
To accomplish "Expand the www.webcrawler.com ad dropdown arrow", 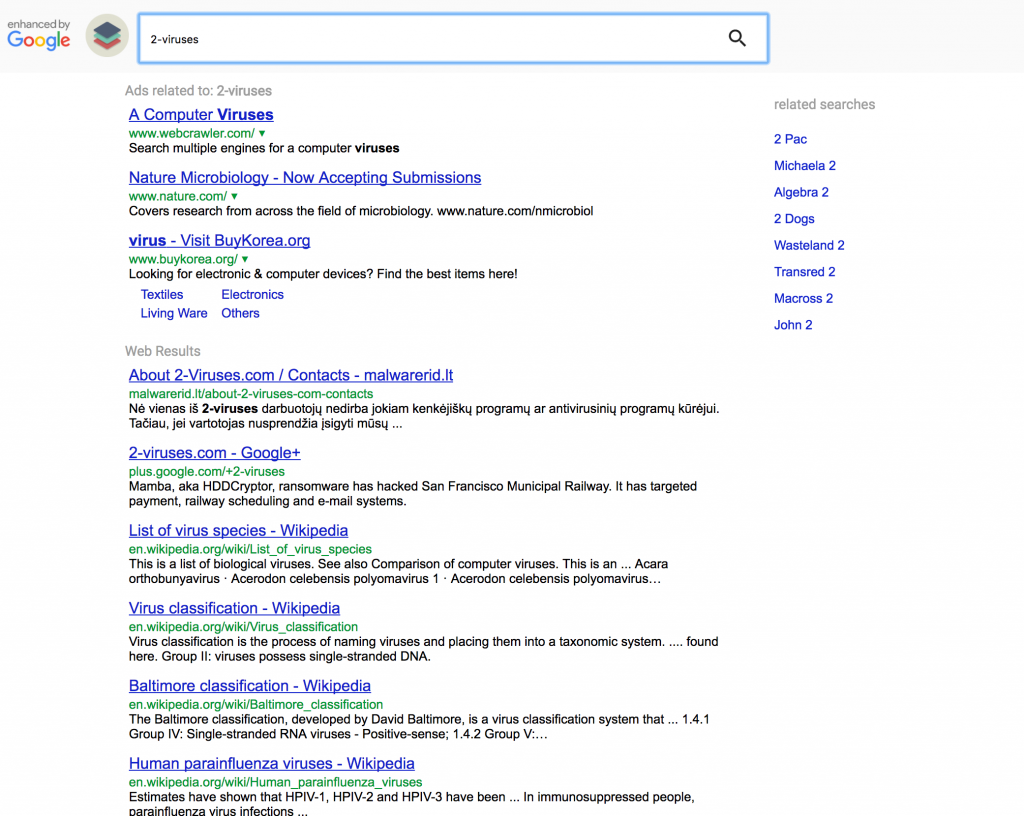I will 262,133.
